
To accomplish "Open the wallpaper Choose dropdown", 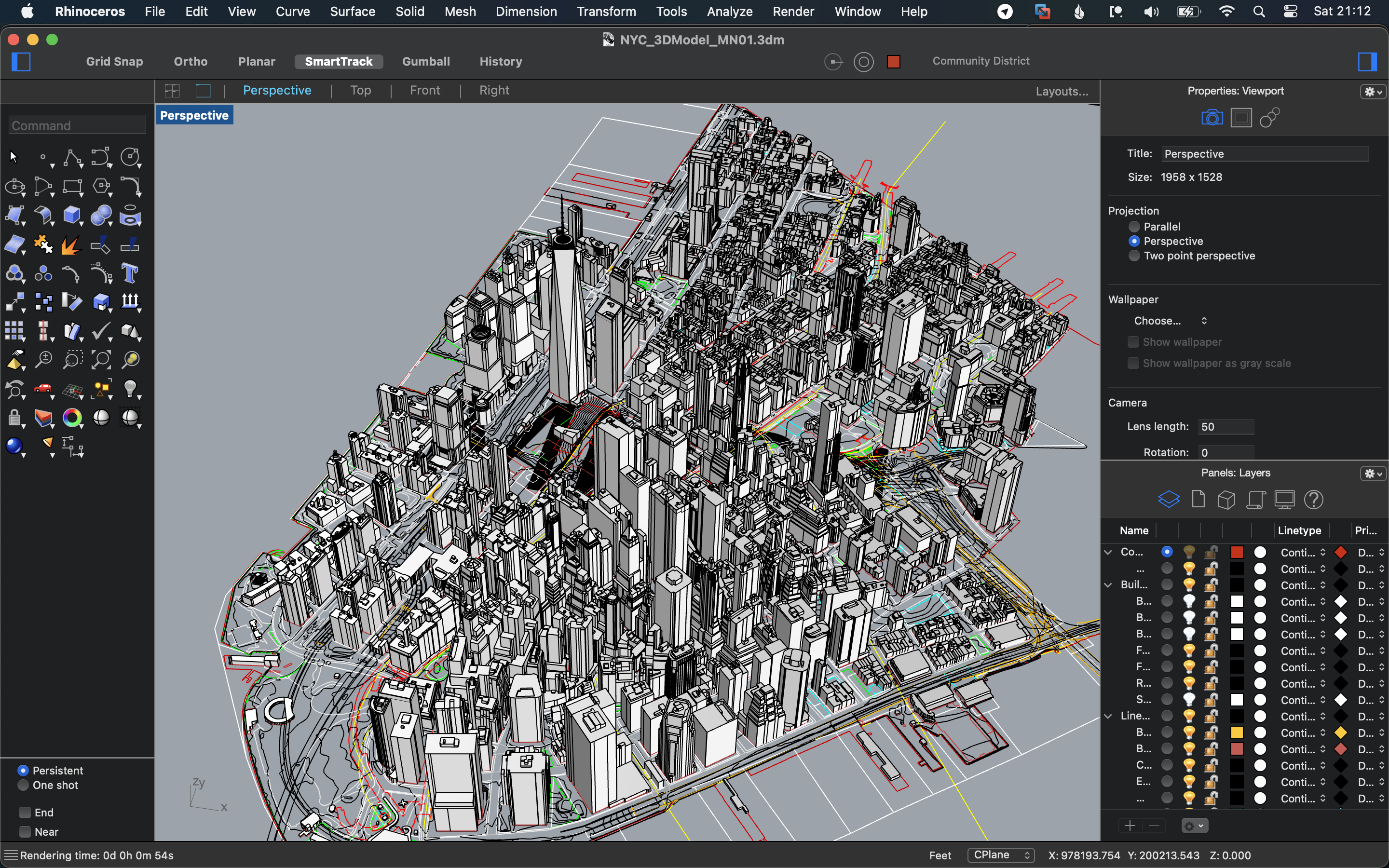I will 1170,321.
